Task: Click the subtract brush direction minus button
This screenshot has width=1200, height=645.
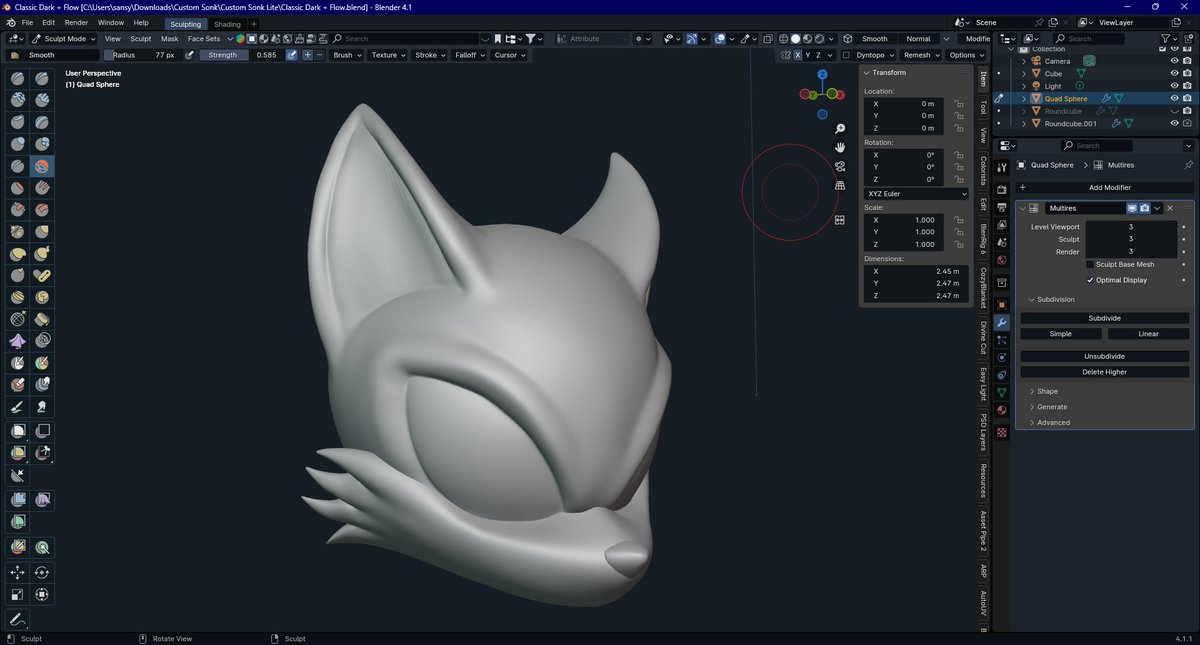Action: coord(320,55)
